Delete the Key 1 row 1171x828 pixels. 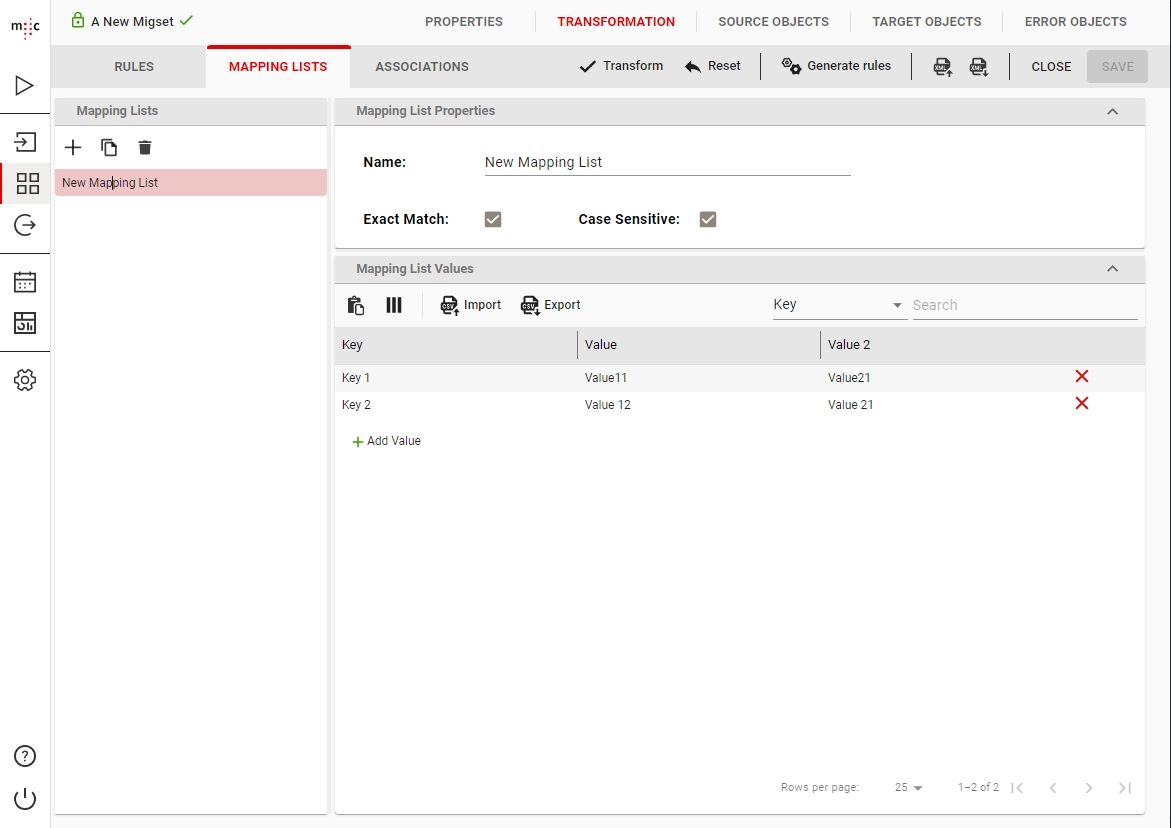coord(1081,377)
